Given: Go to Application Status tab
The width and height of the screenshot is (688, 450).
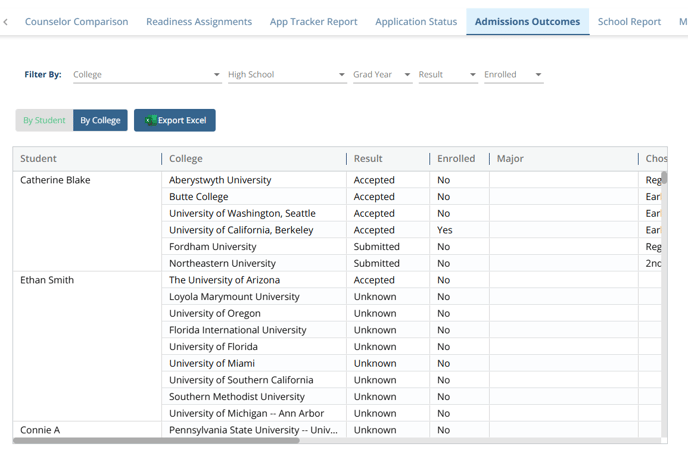Looking at the screenshot, I should [416, 21].
